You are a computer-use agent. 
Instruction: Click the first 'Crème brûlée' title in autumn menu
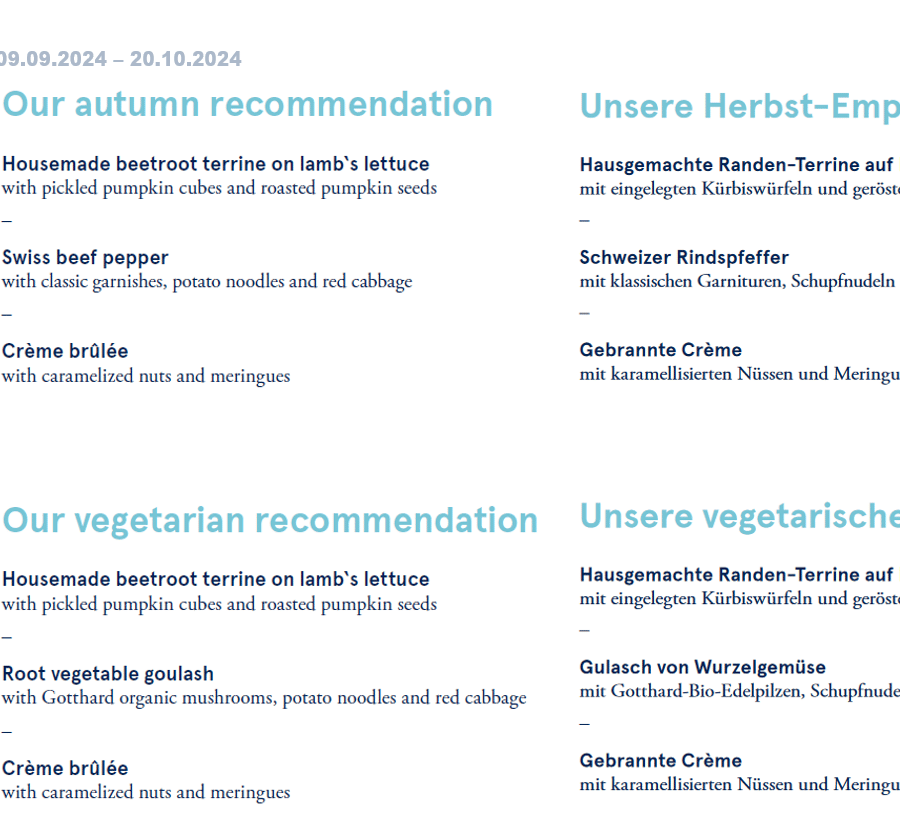coord(65,351)
